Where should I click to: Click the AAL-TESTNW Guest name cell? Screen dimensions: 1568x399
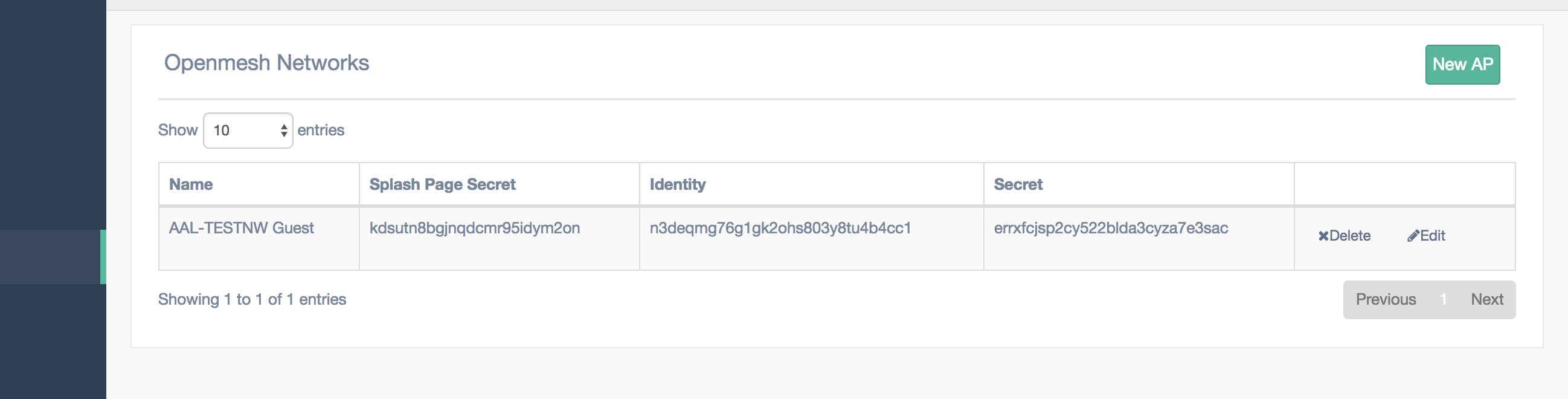coord(241,228)
